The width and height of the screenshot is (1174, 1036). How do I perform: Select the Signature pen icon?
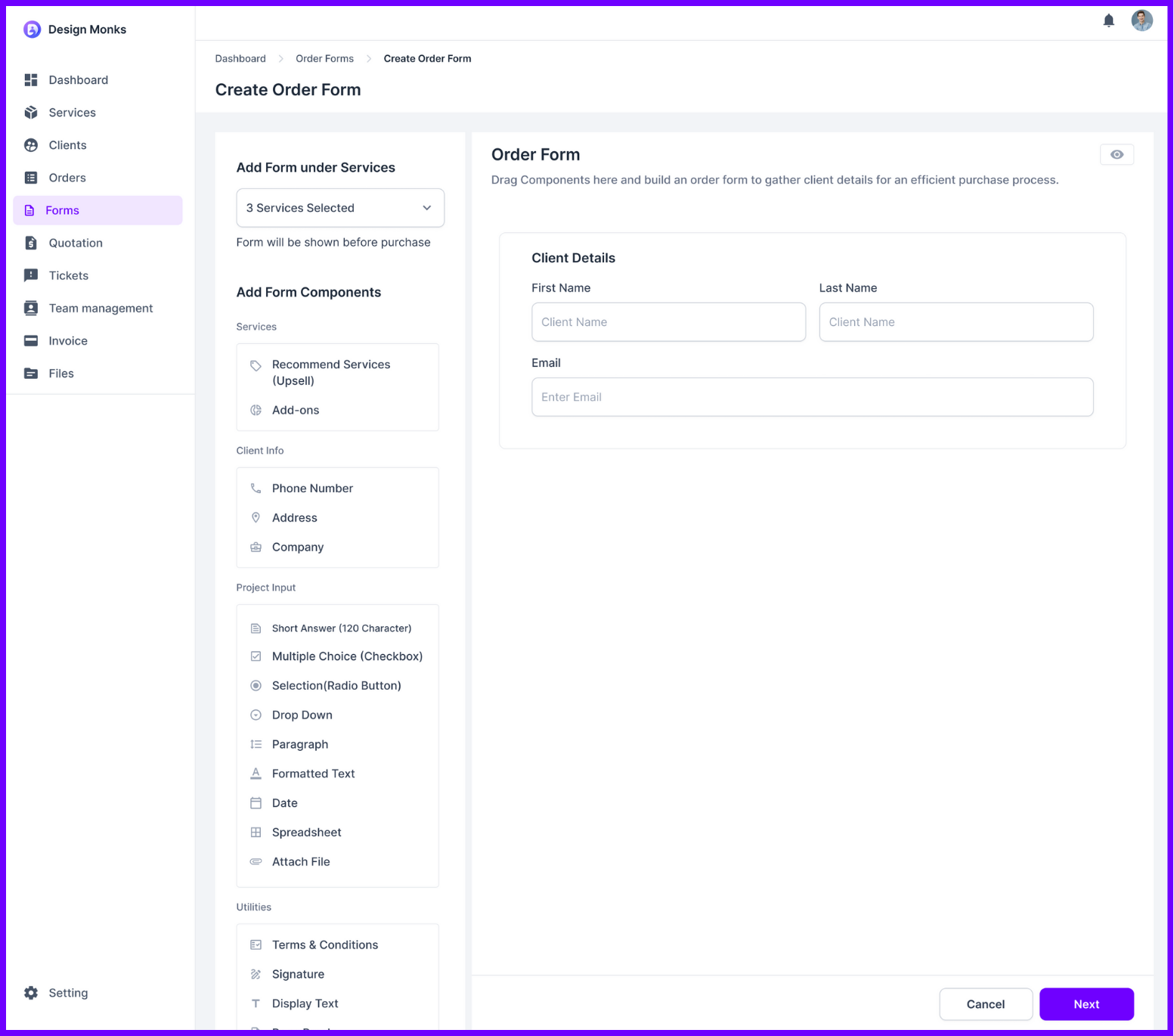pyautogui.click(x=256, y=974)
